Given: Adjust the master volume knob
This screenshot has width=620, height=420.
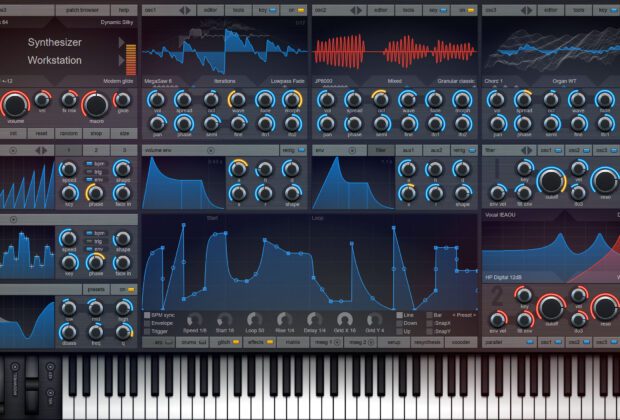Looking at the screenshot, I should (x=15, y=105).
